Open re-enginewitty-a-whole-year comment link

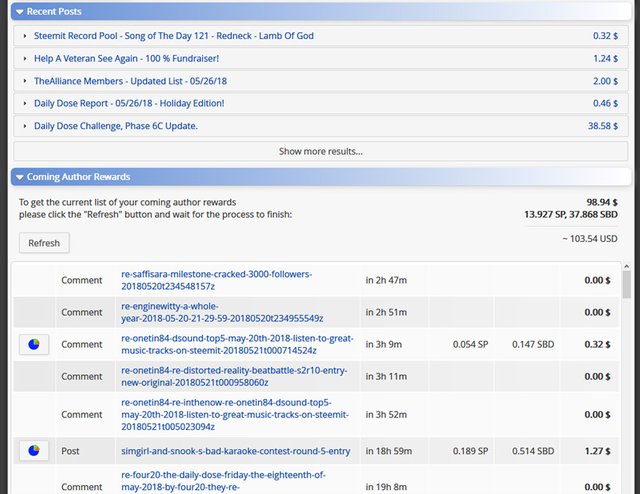point(222,312)
